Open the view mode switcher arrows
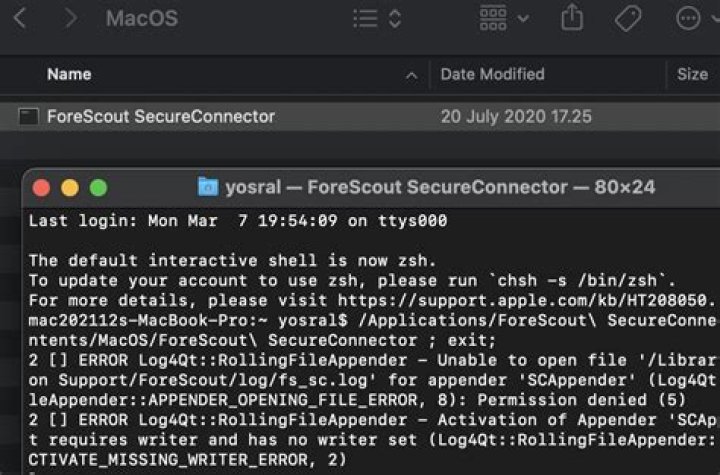This screenshot has height=475, width=720. pyautogui.click(x=395, y=18)
